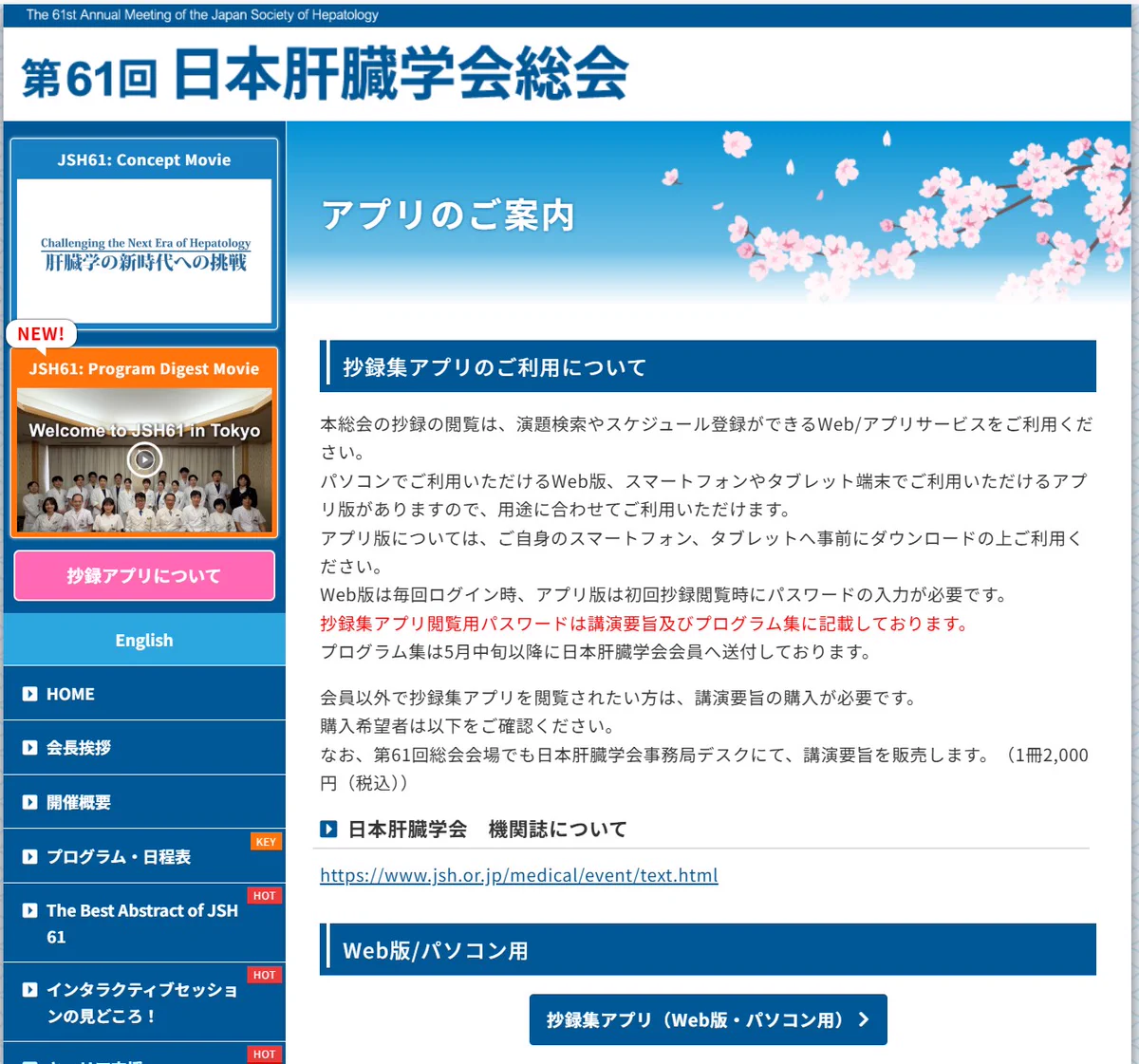The height and width of the screenshot is (1064, 1139).
Task: Open the 会長挨拶 menu item
Action: pyautogui.click(x=144, y=748)
